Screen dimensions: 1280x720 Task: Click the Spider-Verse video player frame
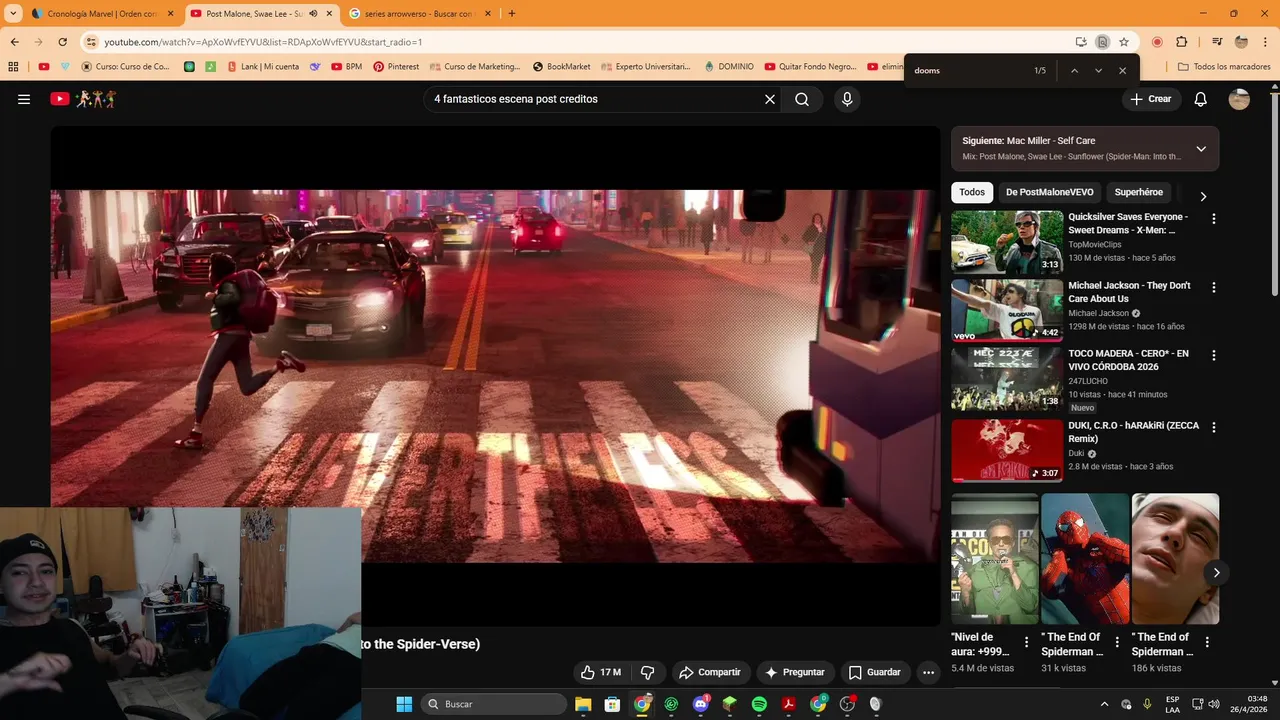click(495, 375)
